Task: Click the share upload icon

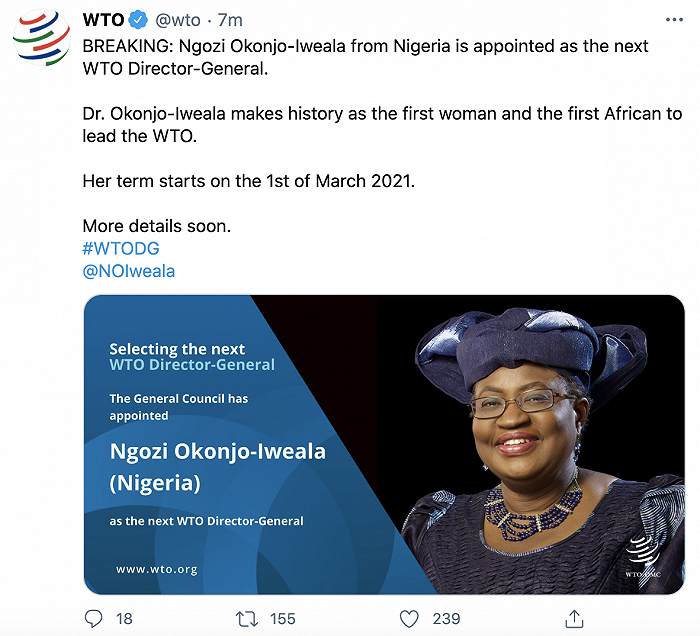Action: (574, 618)
